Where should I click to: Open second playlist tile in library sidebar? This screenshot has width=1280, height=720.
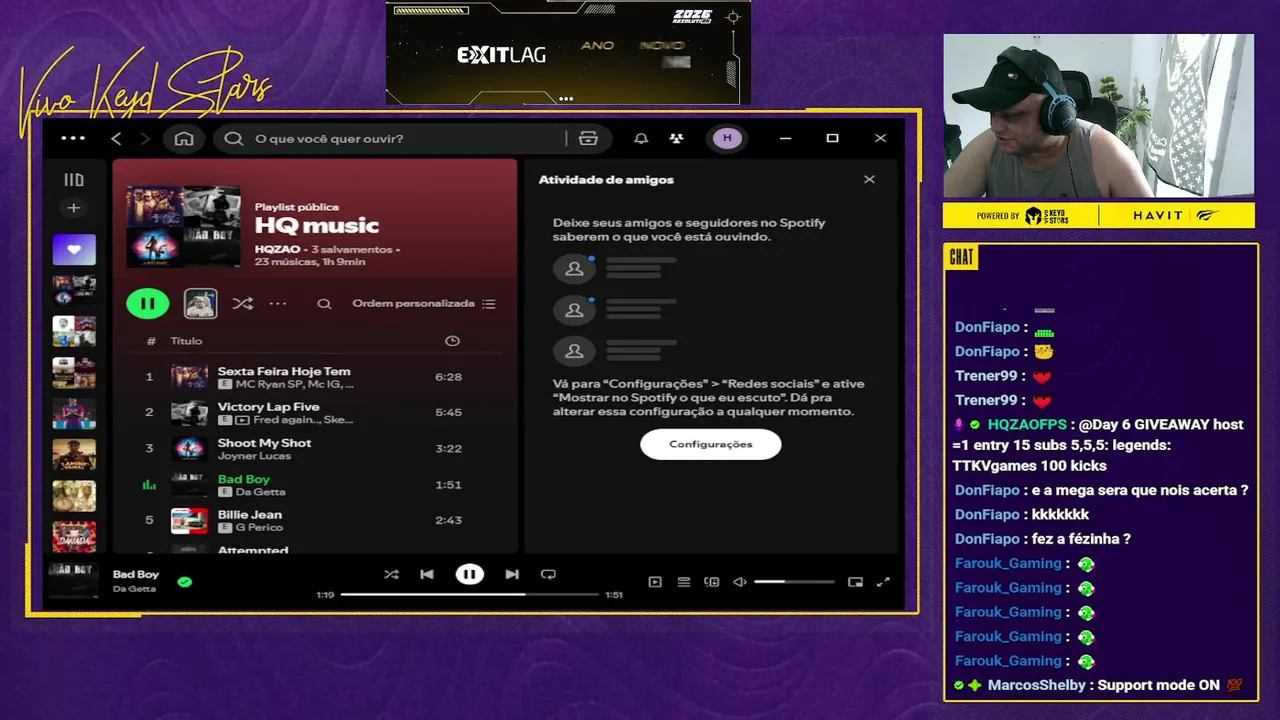[74, 291]
